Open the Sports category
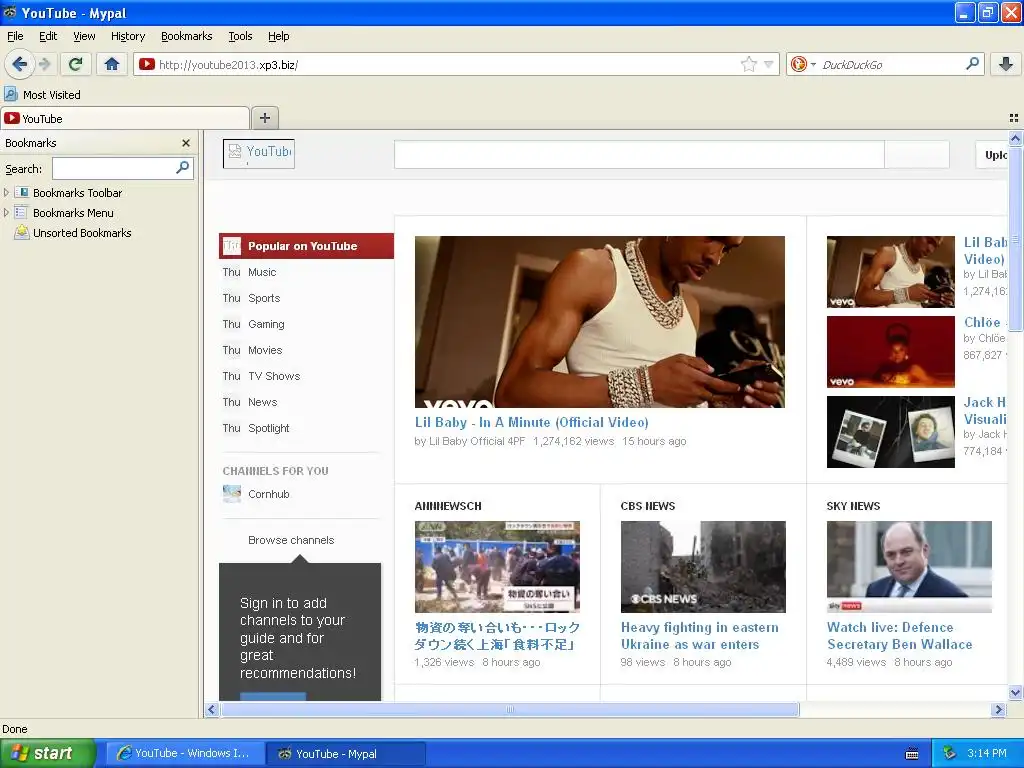The width and height of the screenshot is (1024, 768). point(264,298)
